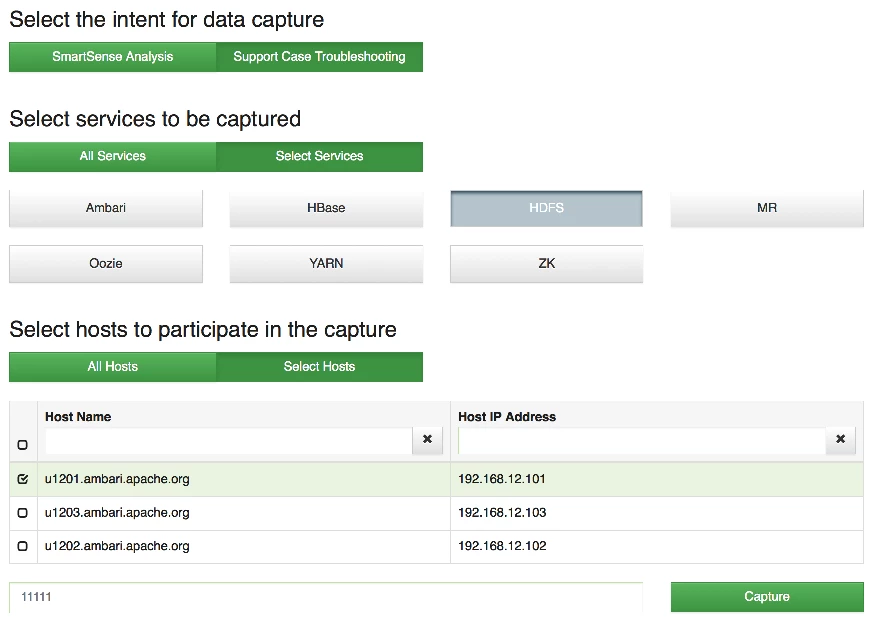Choose Support Case Troubleshooting intent
875x623 pixels.
pos(319,57)
